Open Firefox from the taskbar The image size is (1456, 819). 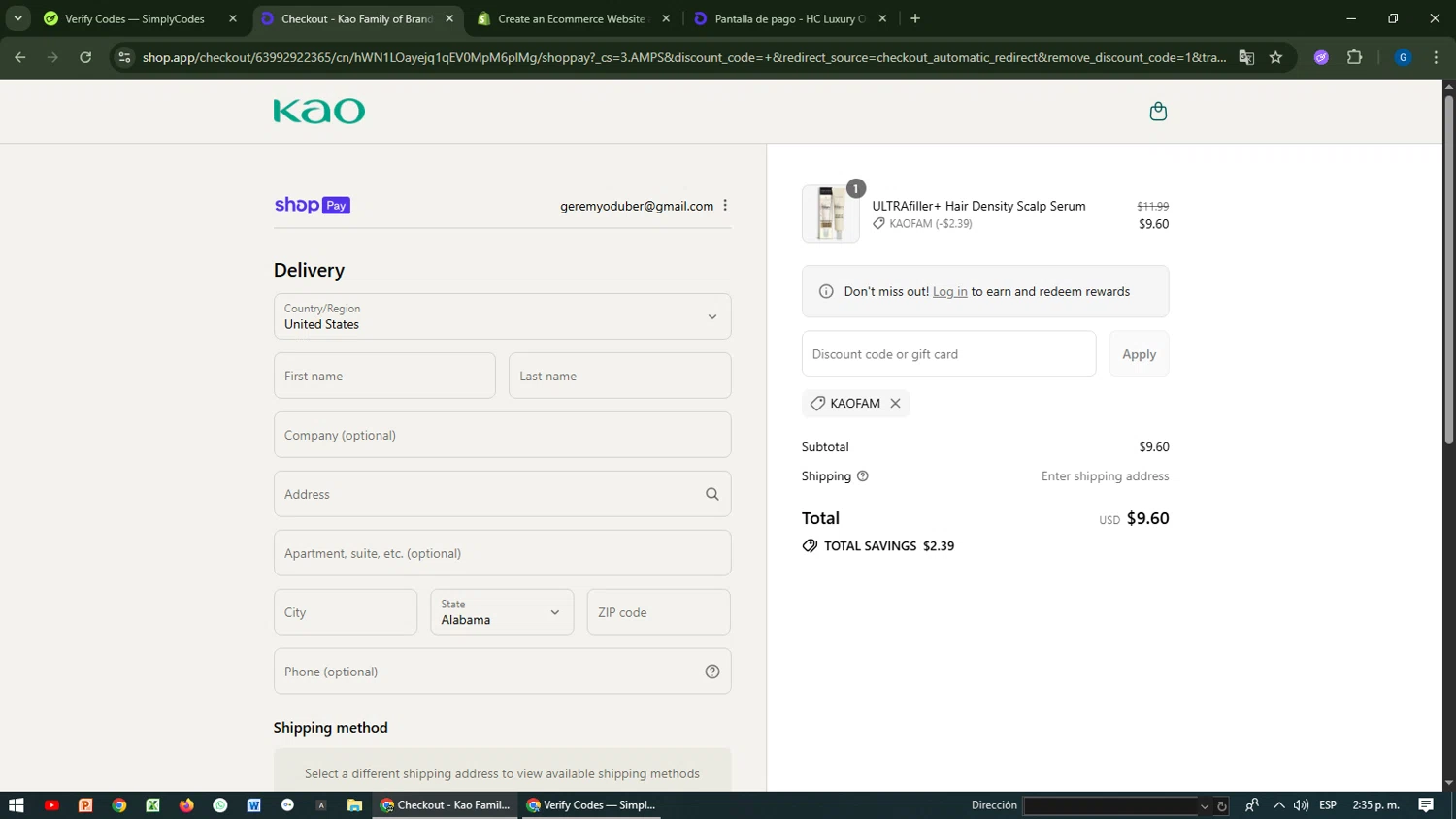point(186,805)
